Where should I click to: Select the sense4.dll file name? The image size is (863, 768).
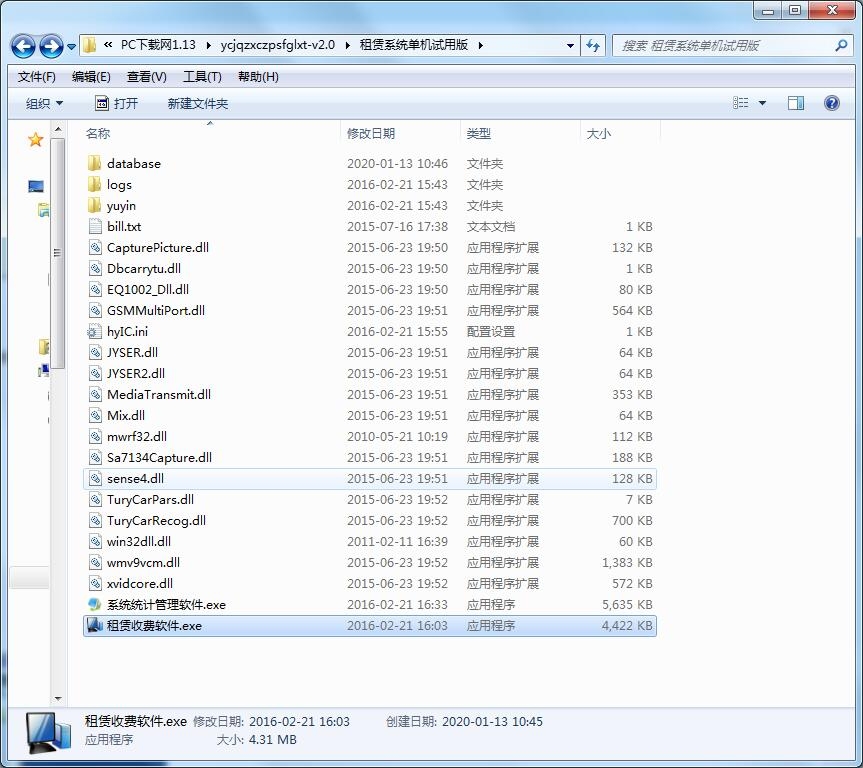pos(135,478)
